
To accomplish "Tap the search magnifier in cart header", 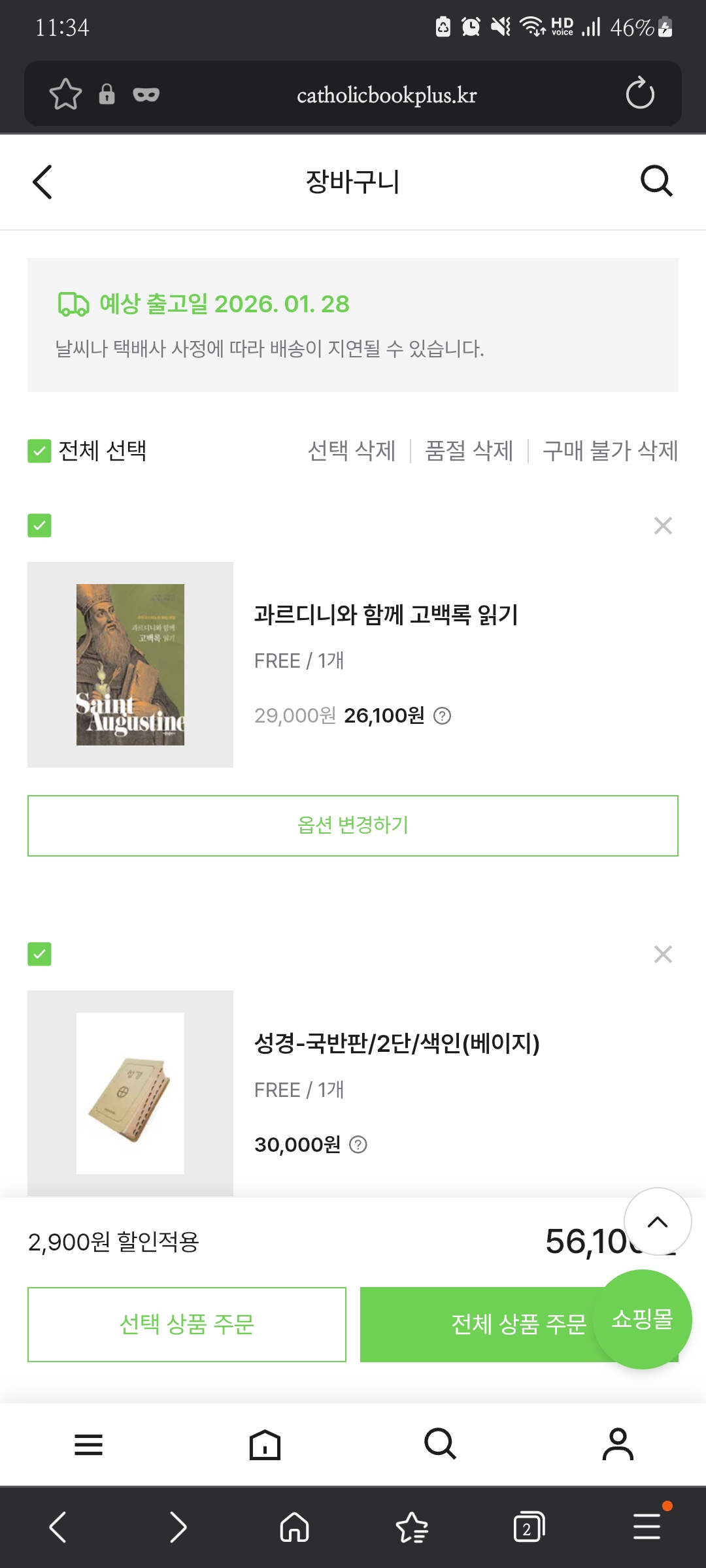I will (656, 181).
